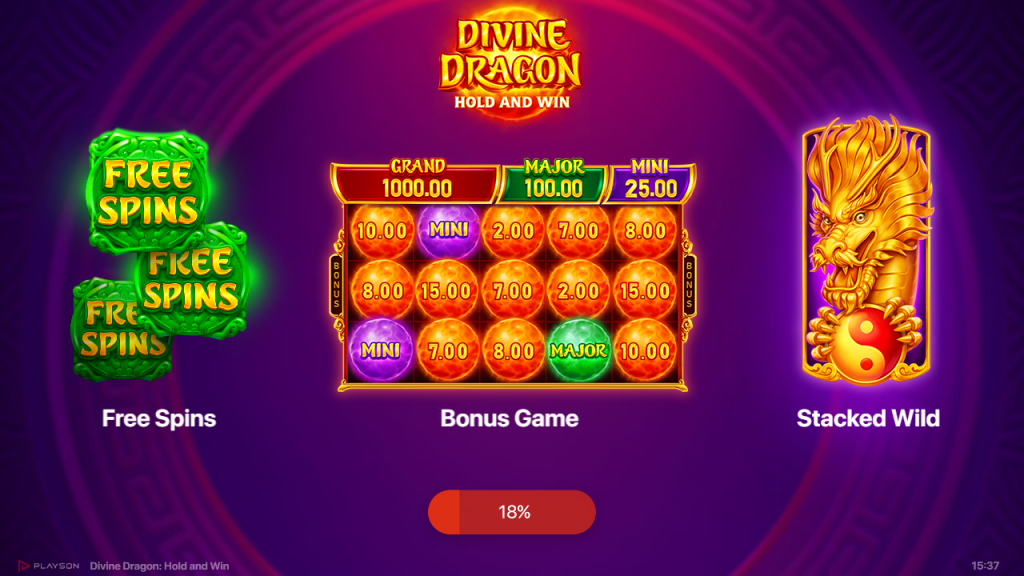
Task: Click the Playson logo icon
Action: [24, 566]
